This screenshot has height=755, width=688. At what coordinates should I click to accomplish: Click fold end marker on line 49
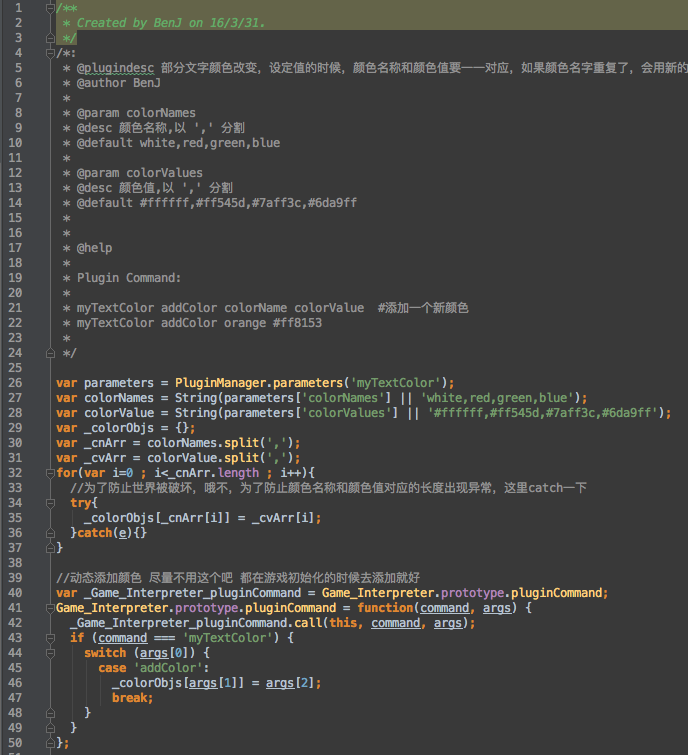click(50, 728)
